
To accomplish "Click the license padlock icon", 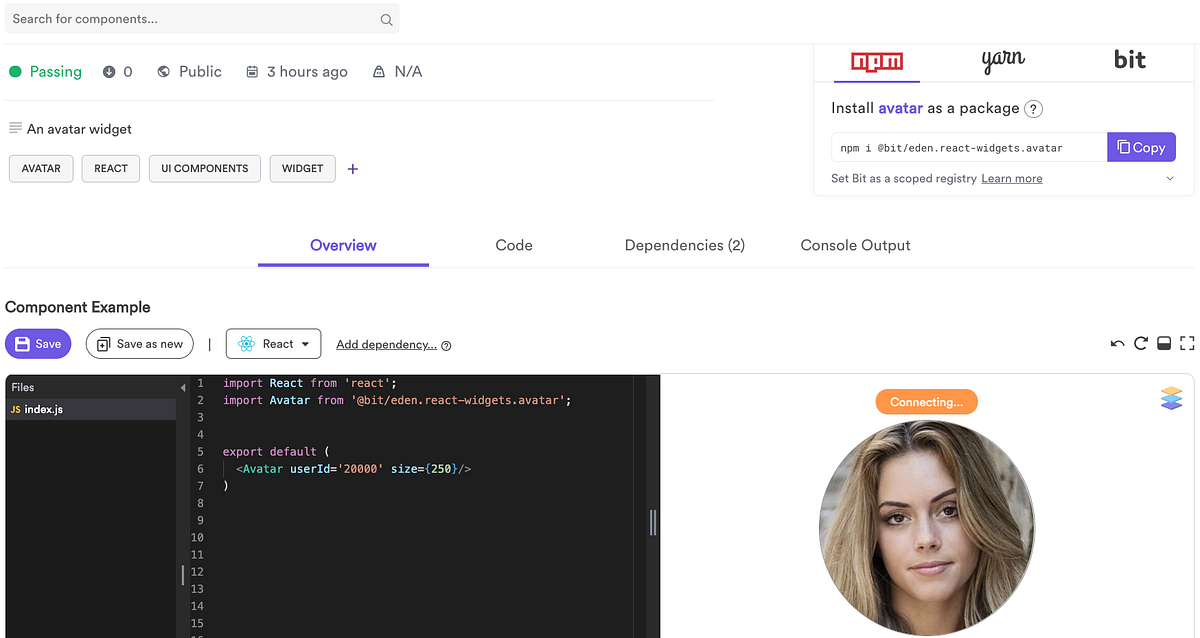I will click(377, 71).
